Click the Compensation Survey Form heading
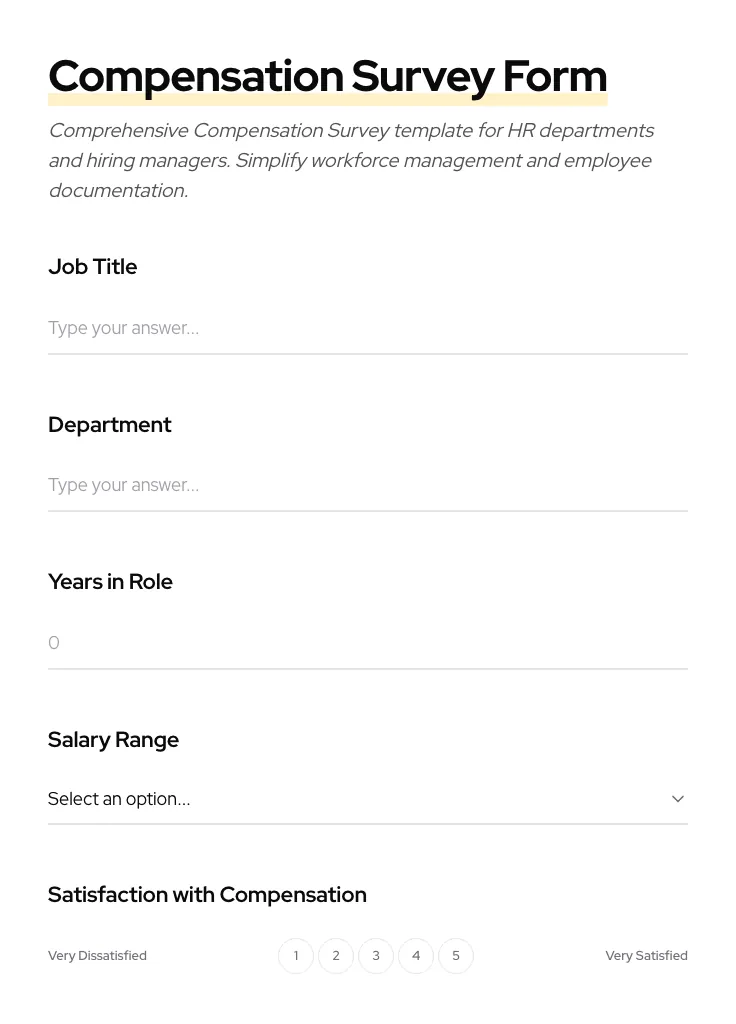736x1024 pixels. (x=327, y=76)
